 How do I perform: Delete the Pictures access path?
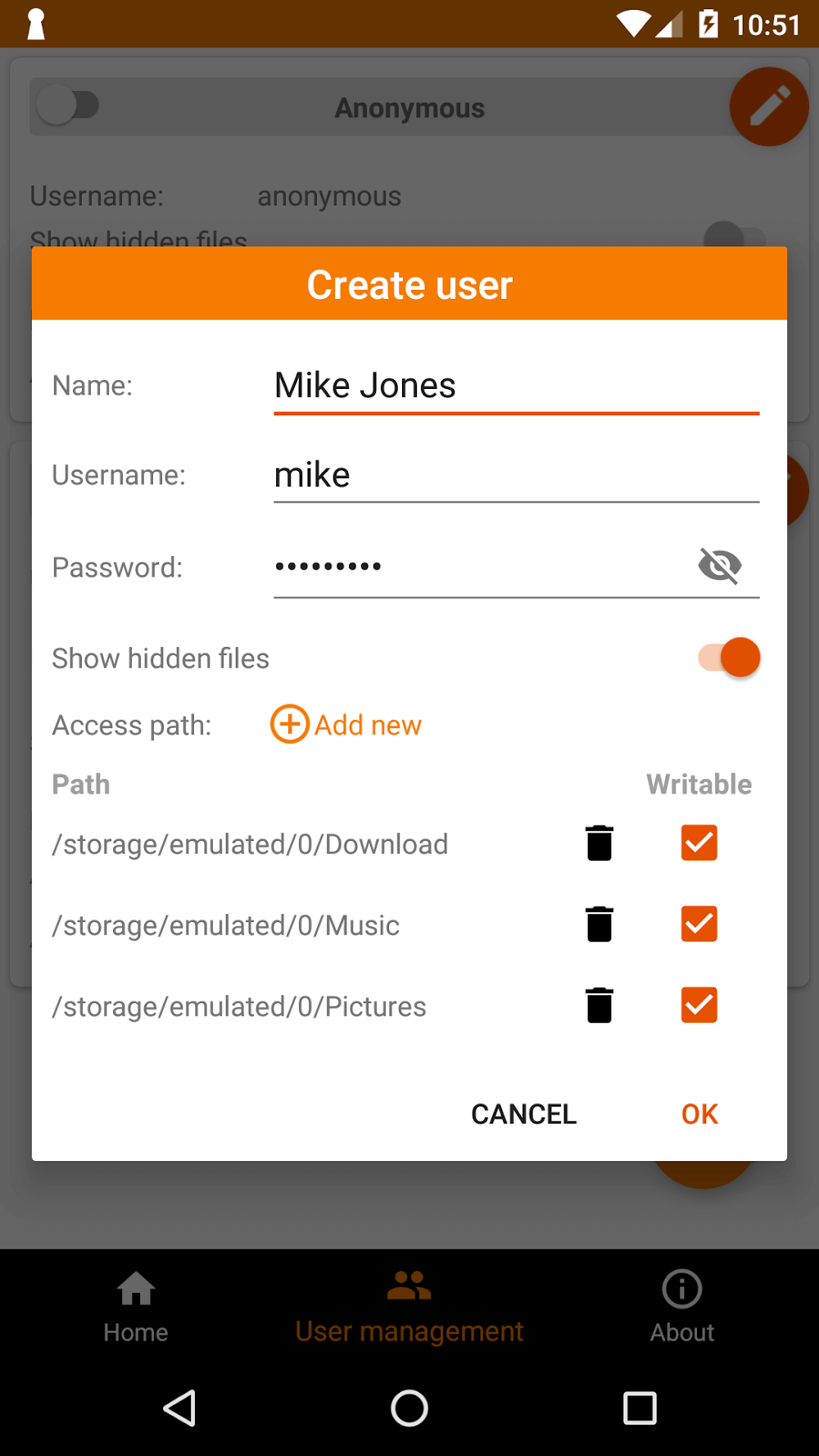tap(600, 1006)
